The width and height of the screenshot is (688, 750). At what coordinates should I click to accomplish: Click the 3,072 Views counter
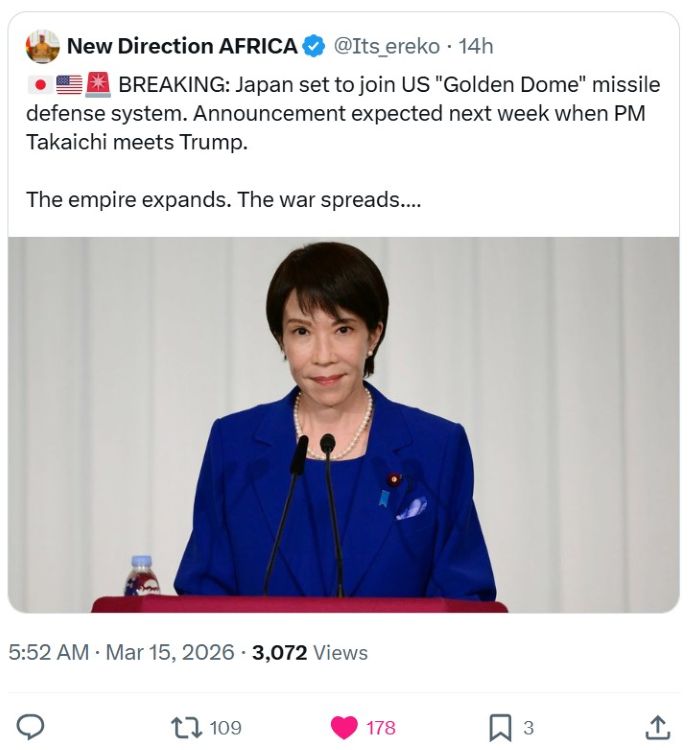point(310,653)
